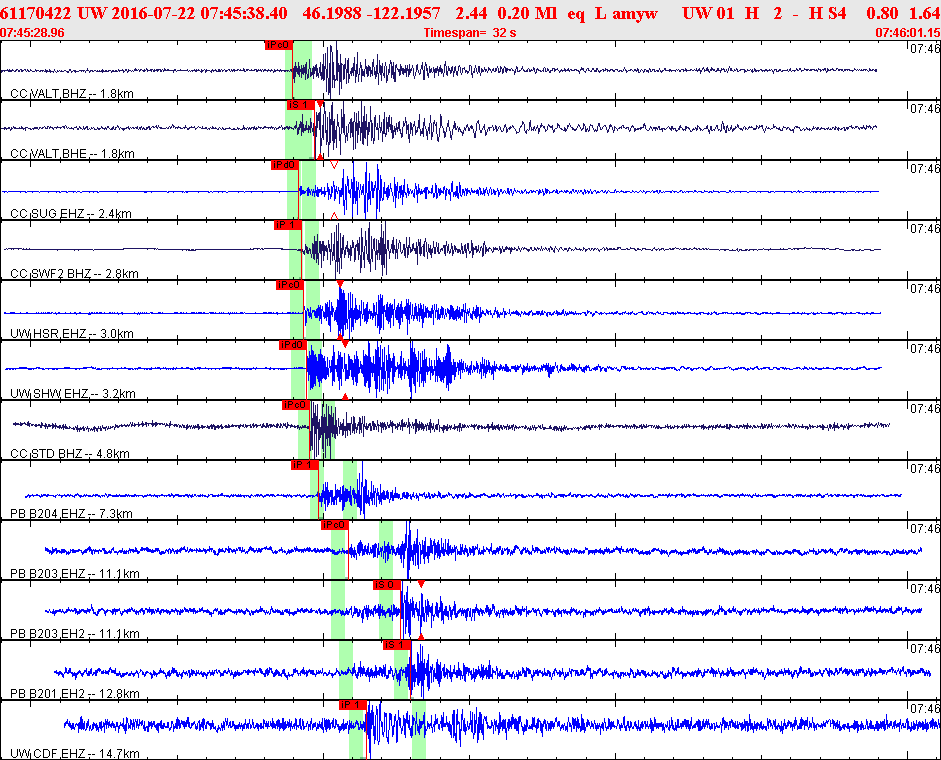Click the top red triangle marker on VALT BHE
The image size is (941, 760).
320,104
